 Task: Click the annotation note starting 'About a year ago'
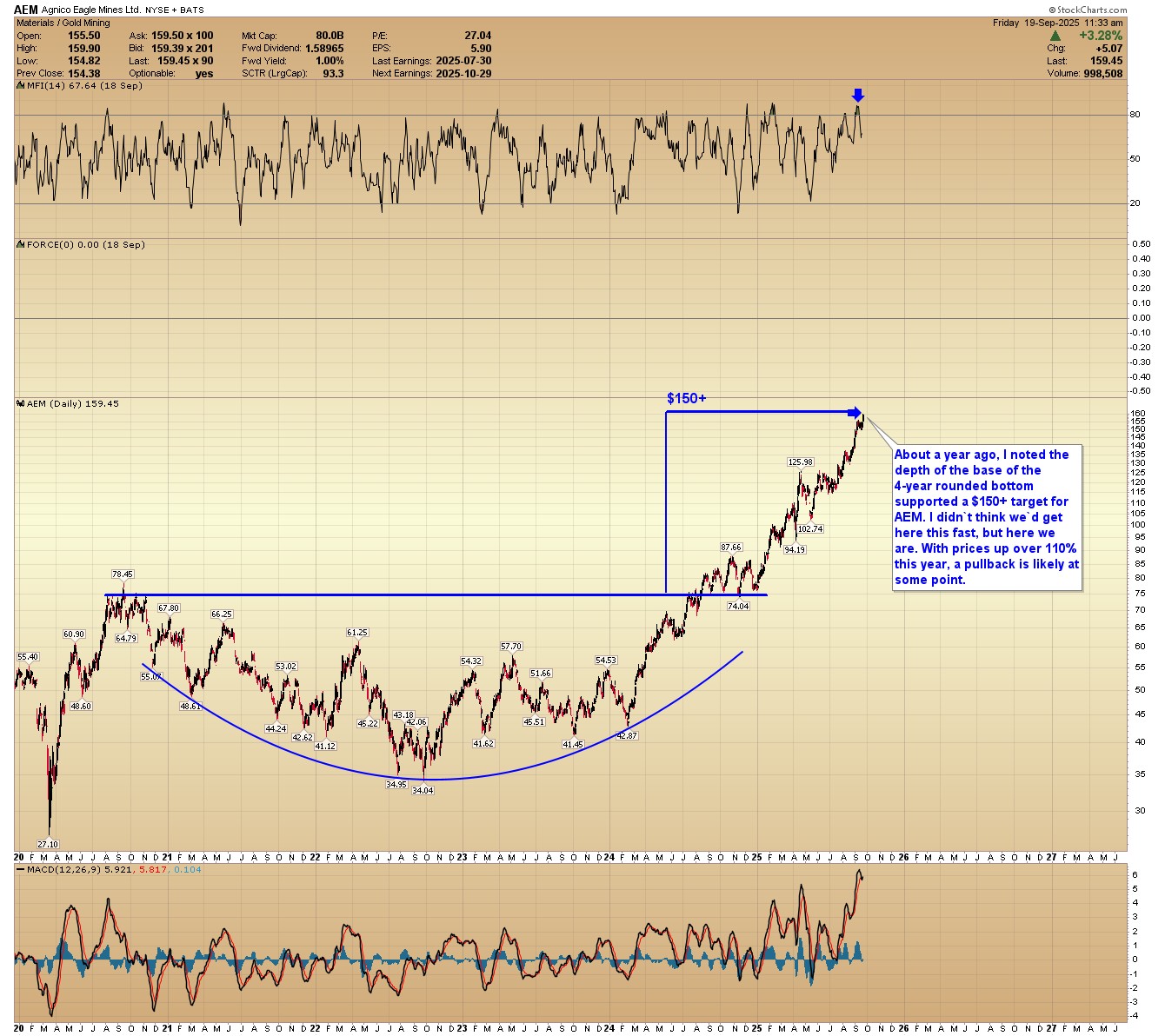pos(987,517)
